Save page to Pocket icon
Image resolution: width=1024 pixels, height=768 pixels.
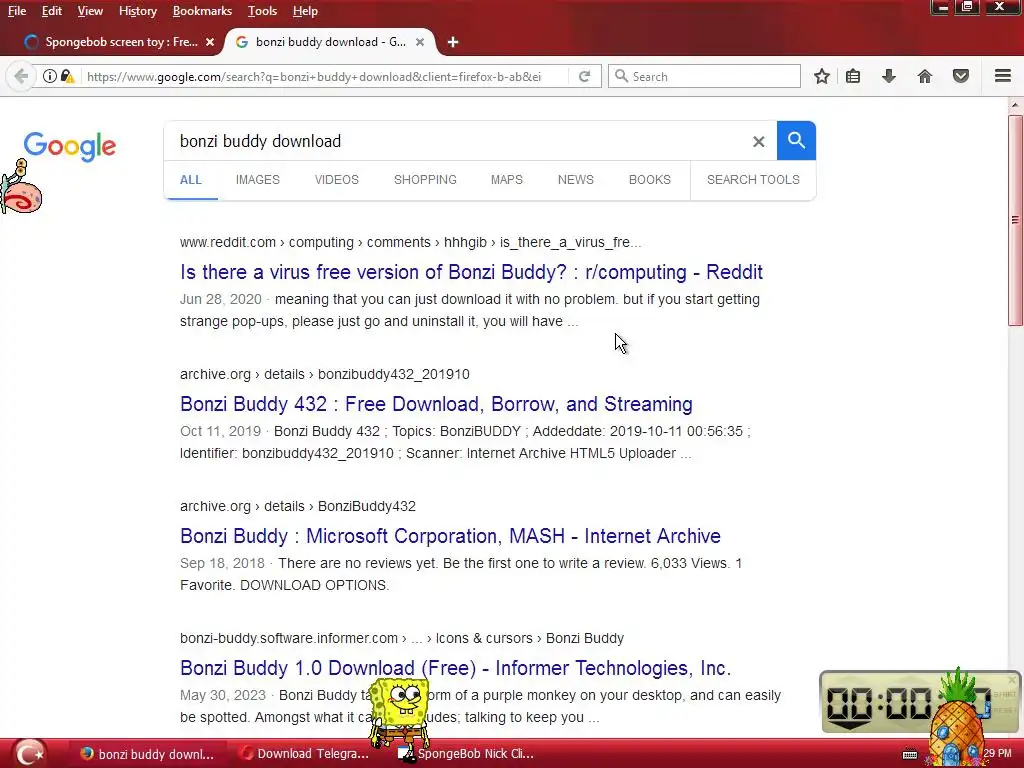961,76
